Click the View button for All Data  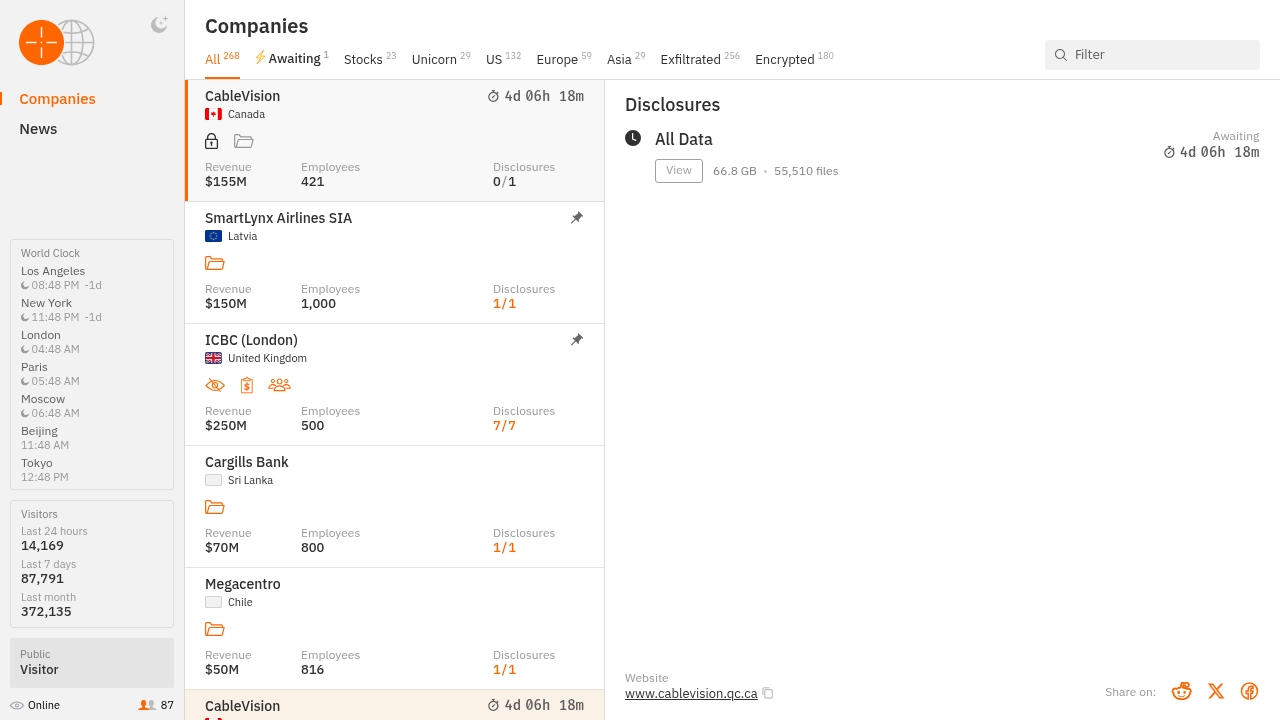[x=679, y=171]
